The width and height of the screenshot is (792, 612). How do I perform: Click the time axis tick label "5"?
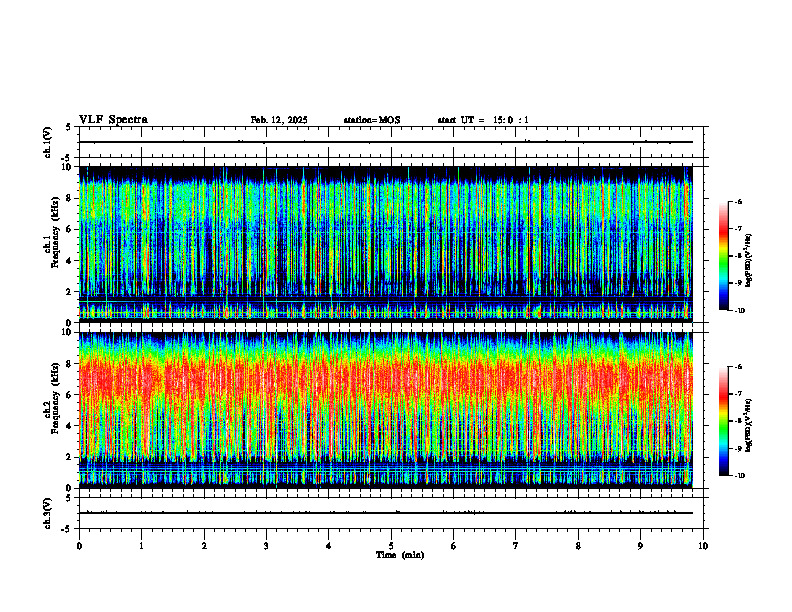pyautogui.click(x=391, y=546)
